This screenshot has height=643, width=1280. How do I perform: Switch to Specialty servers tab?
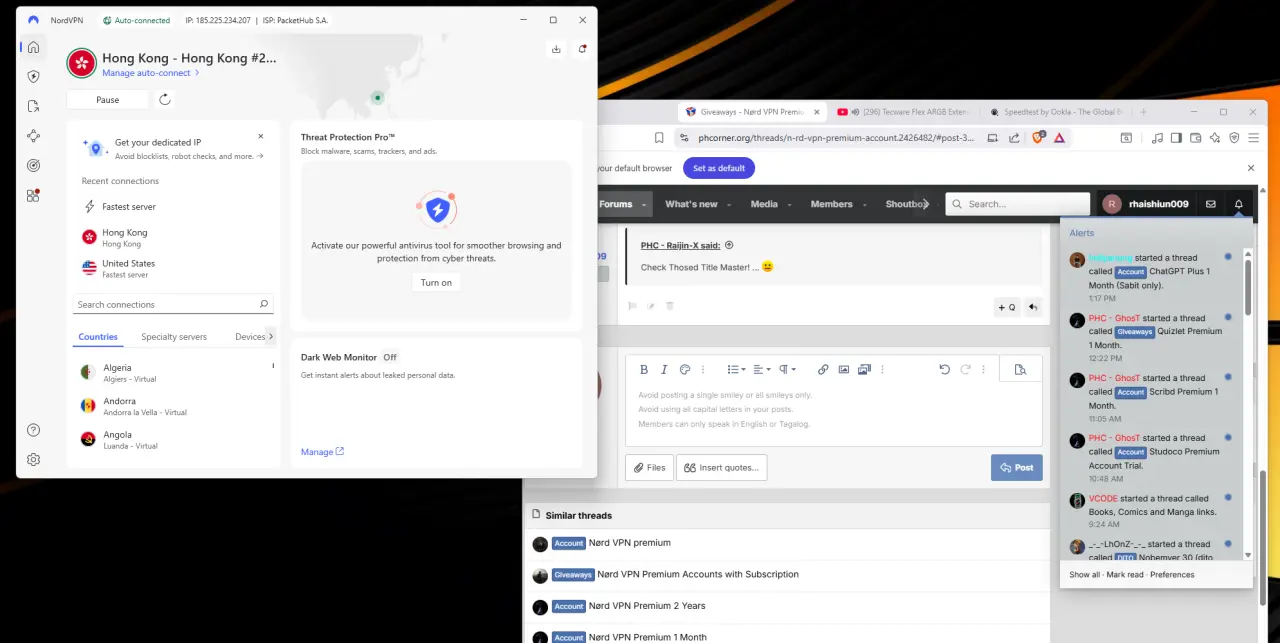click(x=174, y=337)
